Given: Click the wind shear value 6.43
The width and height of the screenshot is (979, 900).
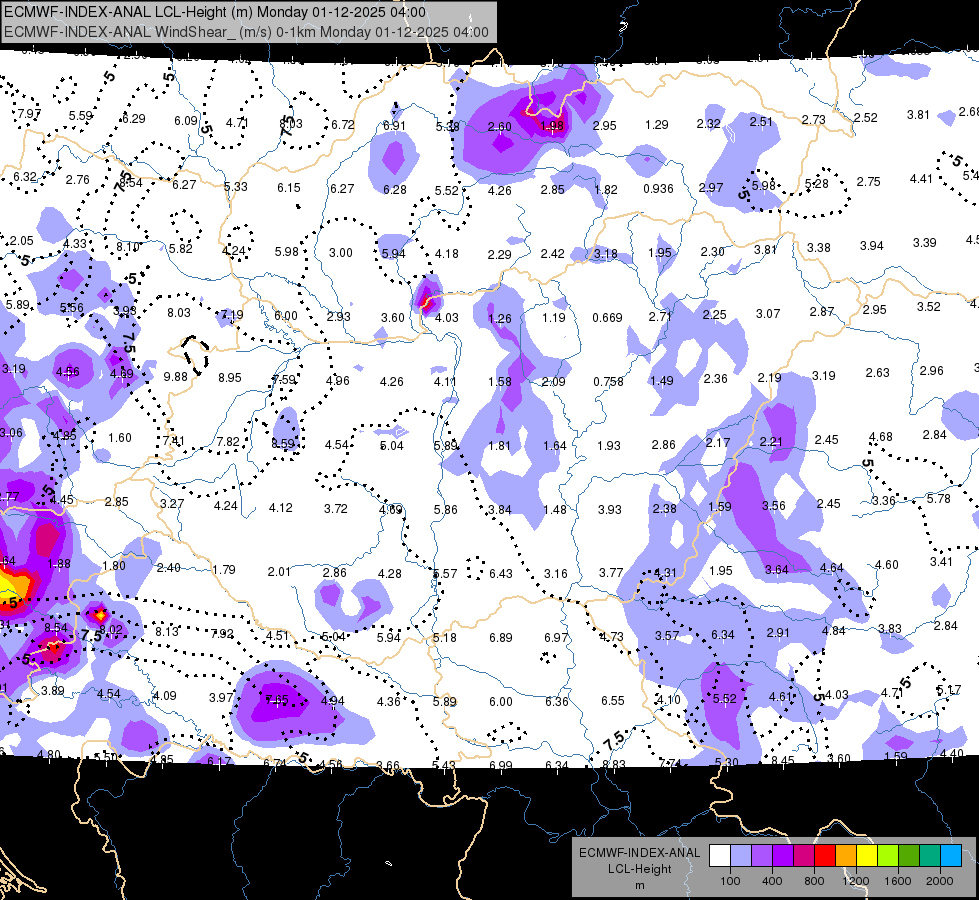Looking at the screenshot, I should (501, 573).
